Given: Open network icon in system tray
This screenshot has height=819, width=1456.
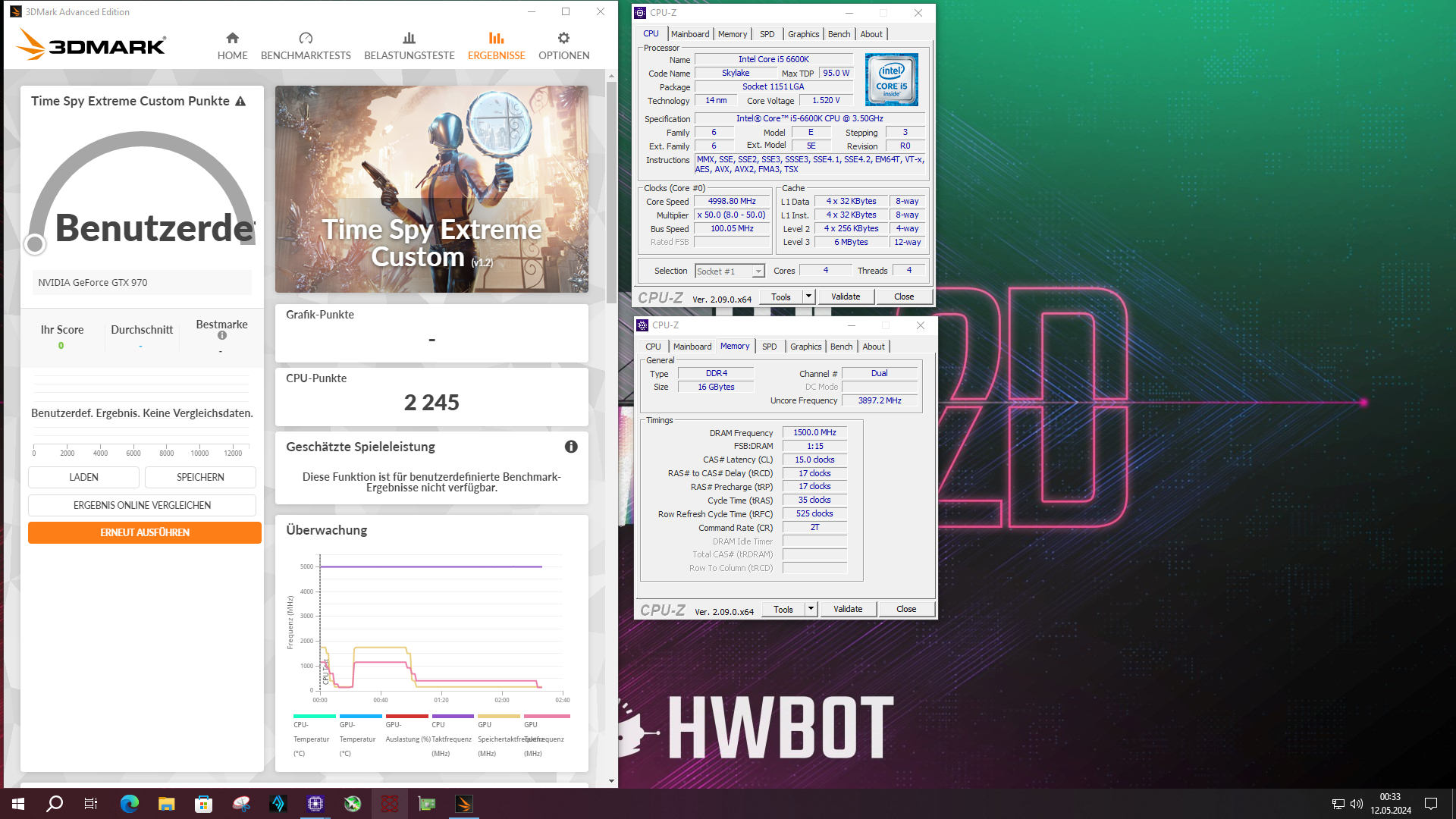Looking at the screenshot, I should [1338, 804].
